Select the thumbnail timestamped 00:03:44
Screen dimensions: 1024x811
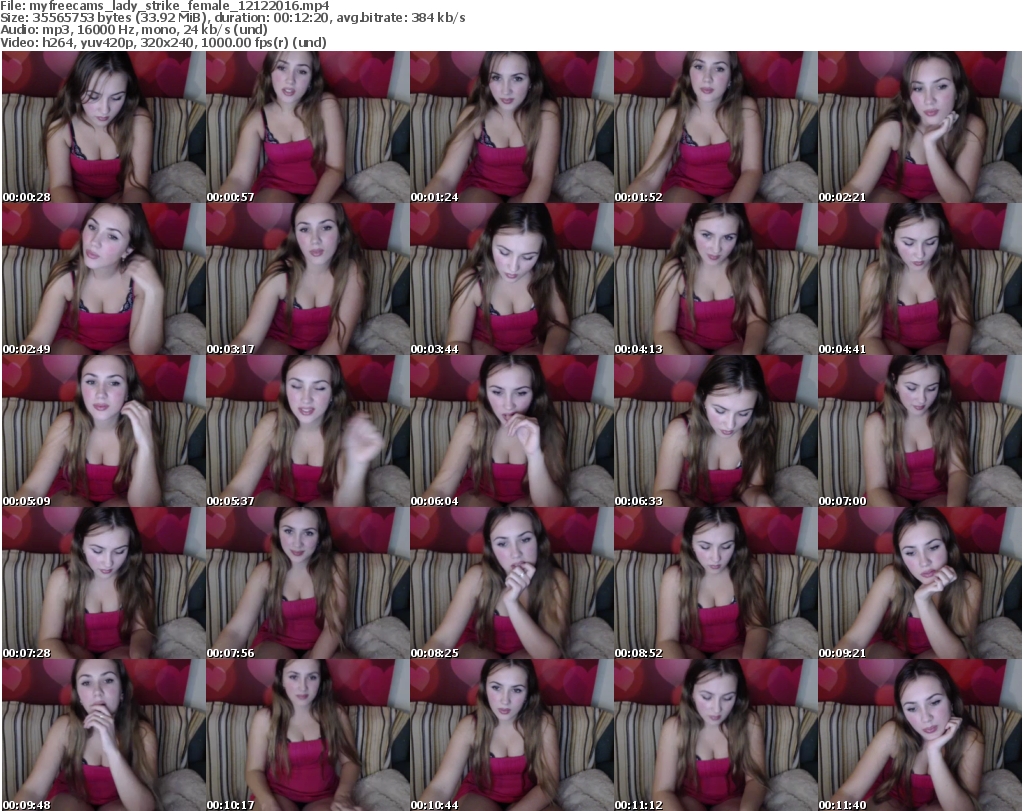point(511,279)
